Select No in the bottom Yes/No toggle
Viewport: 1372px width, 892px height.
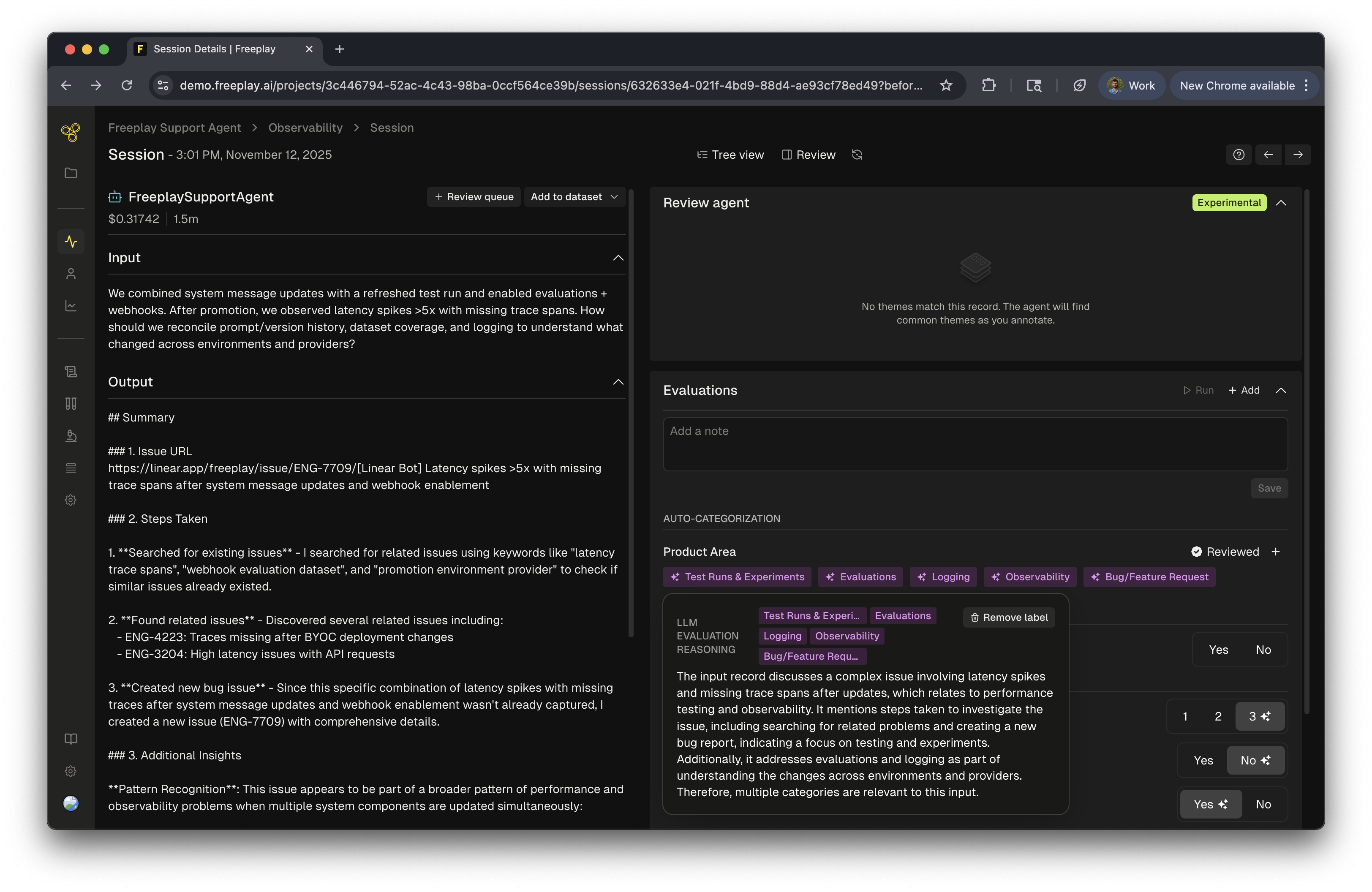1263,804
